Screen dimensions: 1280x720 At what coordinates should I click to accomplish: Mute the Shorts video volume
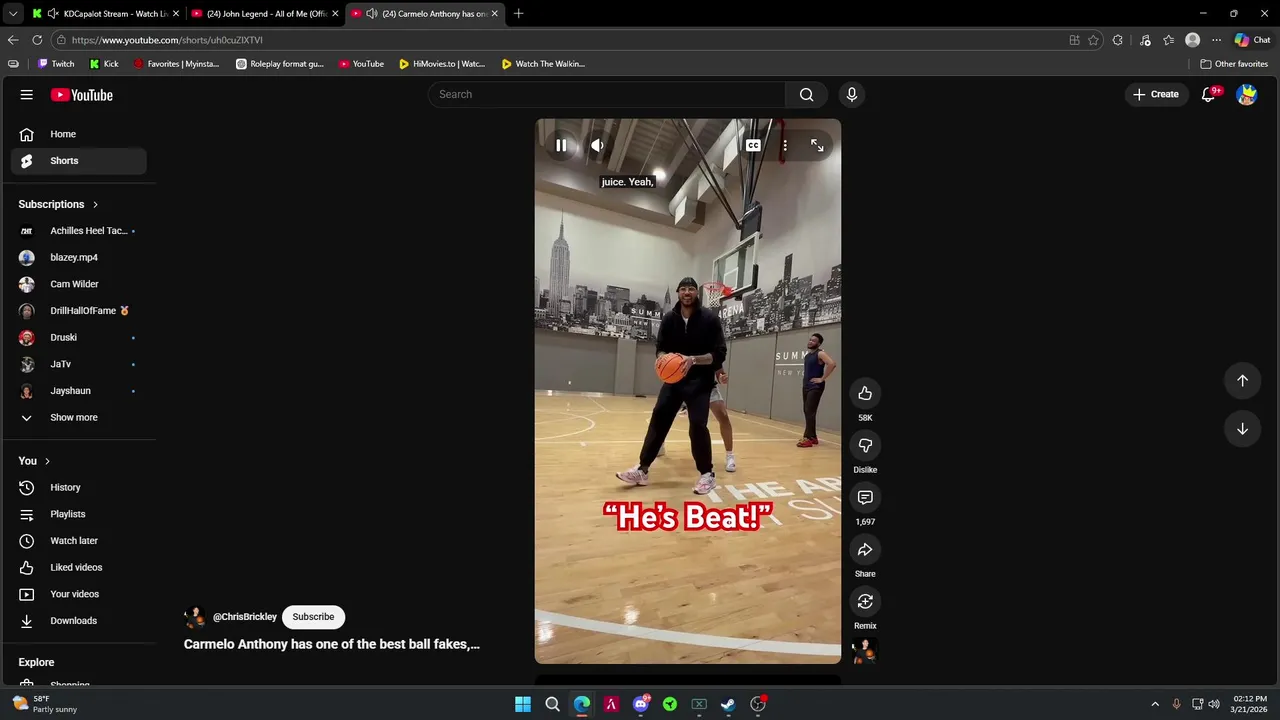click(x=597, y=145)
